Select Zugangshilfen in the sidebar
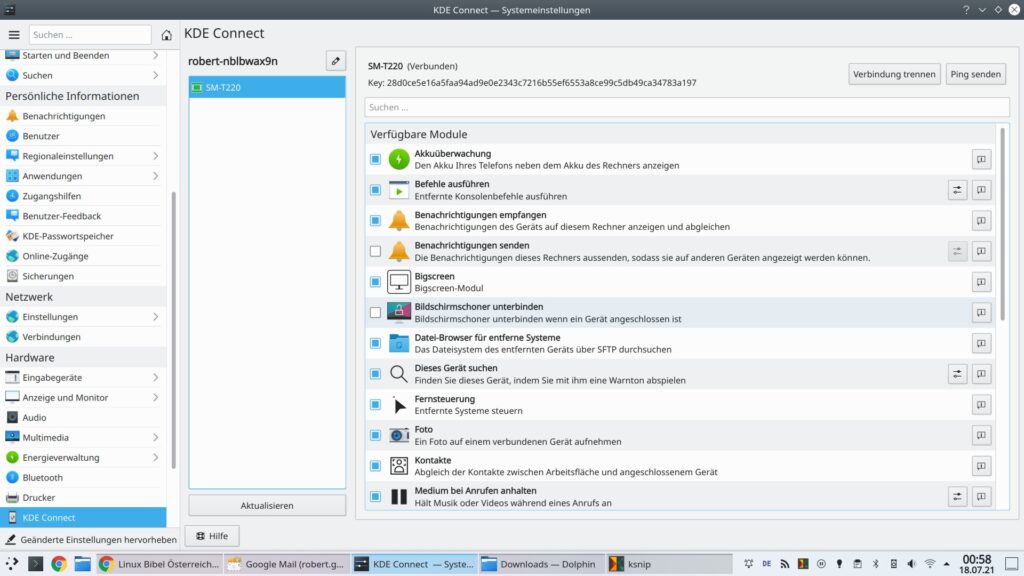This screenshot has height=576, width=1024. click(x=83, y=197)
